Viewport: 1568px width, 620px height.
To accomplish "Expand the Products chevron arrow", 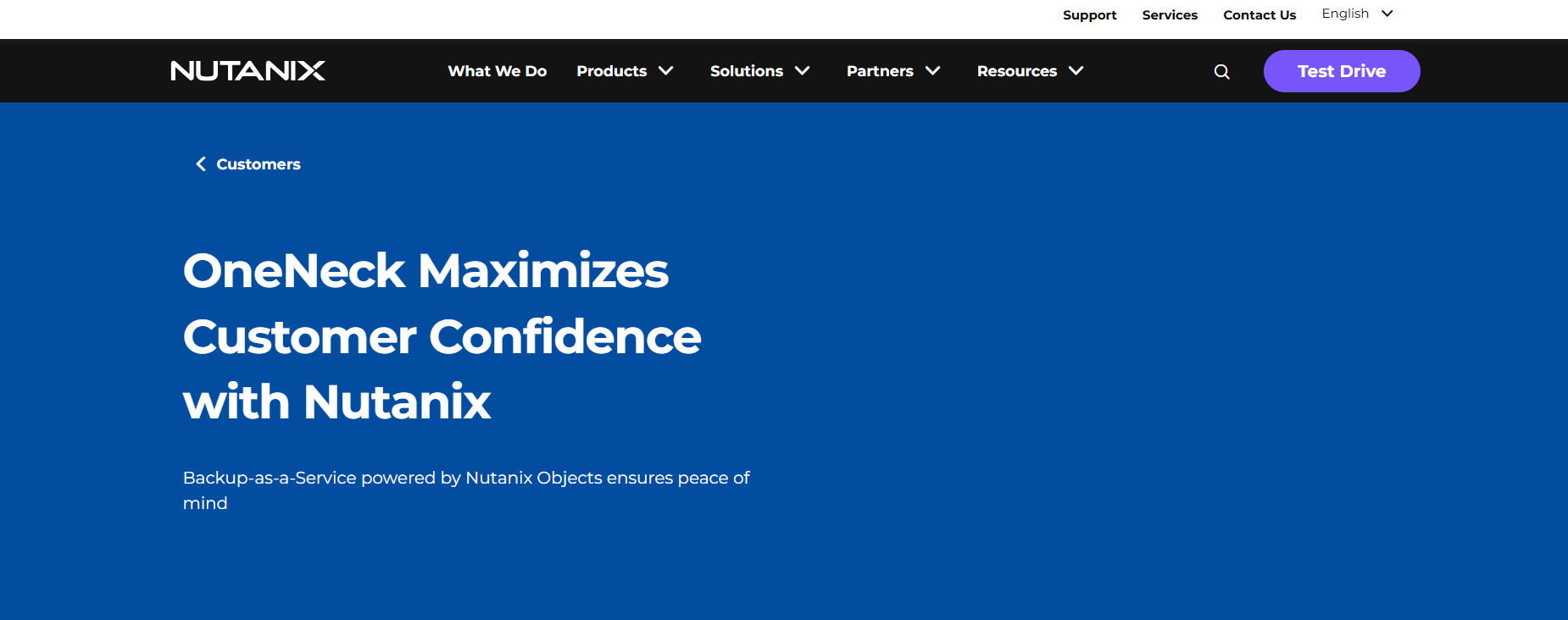I will pyautogui.click(x=666, y=71).
